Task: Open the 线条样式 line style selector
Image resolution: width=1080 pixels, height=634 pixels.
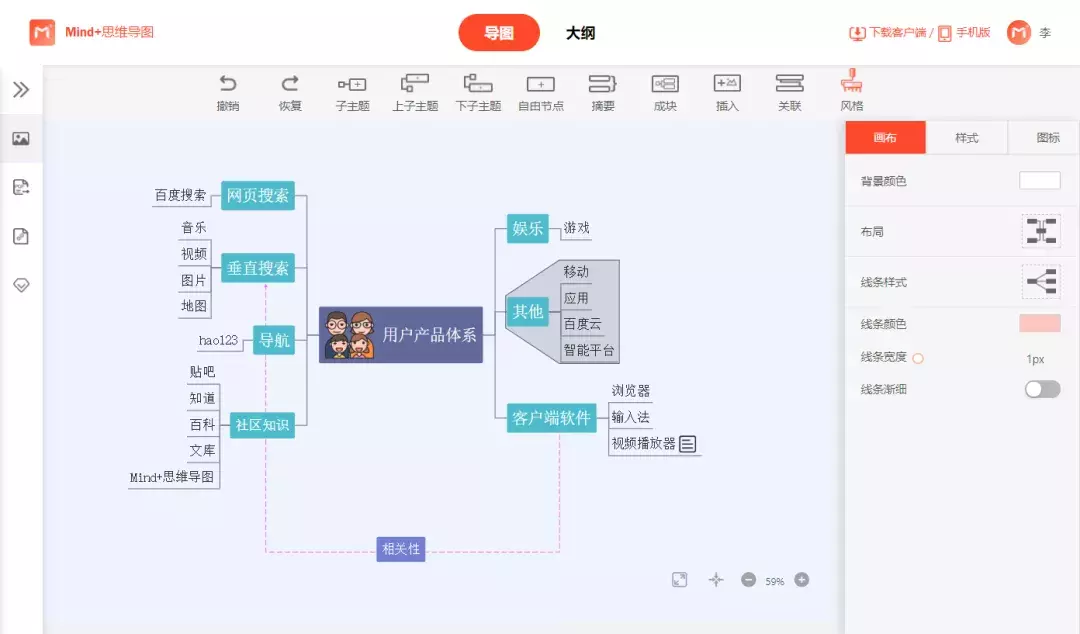Action: click(x=1040, y=282)
